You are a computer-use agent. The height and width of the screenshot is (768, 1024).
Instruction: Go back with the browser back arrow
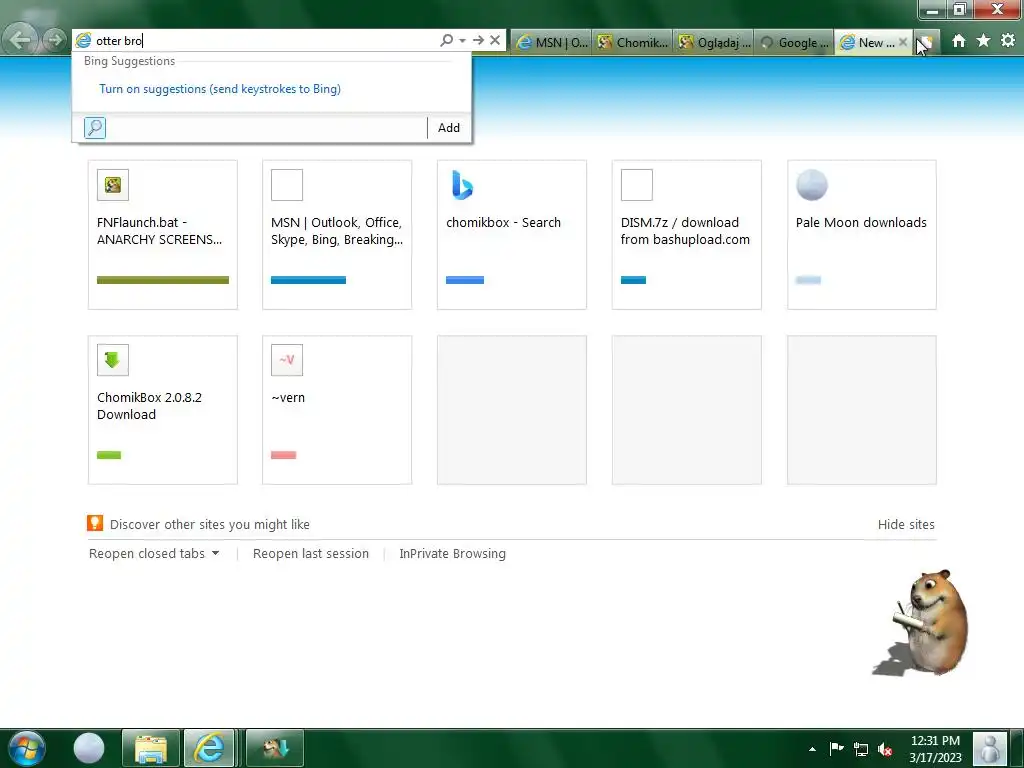point(20,40)
